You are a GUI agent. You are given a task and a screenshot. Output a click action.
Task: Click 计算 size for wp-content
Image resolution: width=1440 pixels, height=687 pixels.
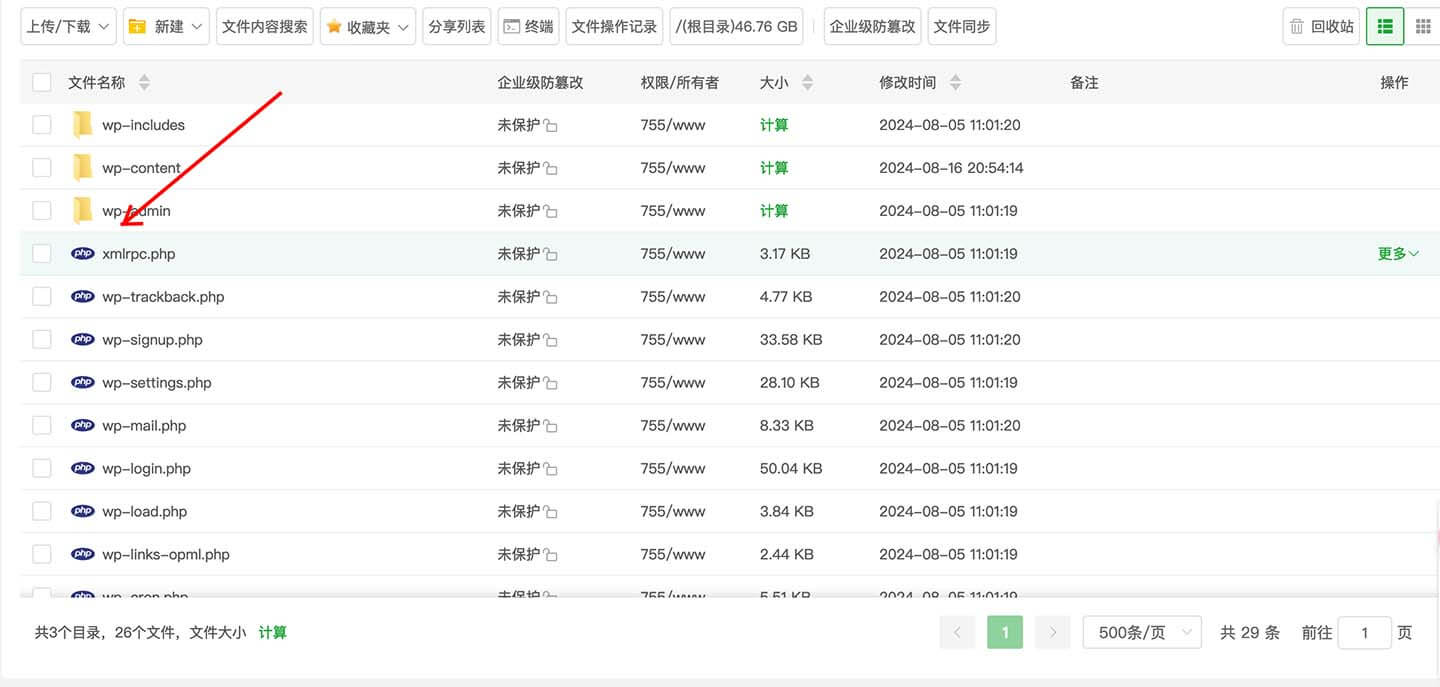click(774, 168)
